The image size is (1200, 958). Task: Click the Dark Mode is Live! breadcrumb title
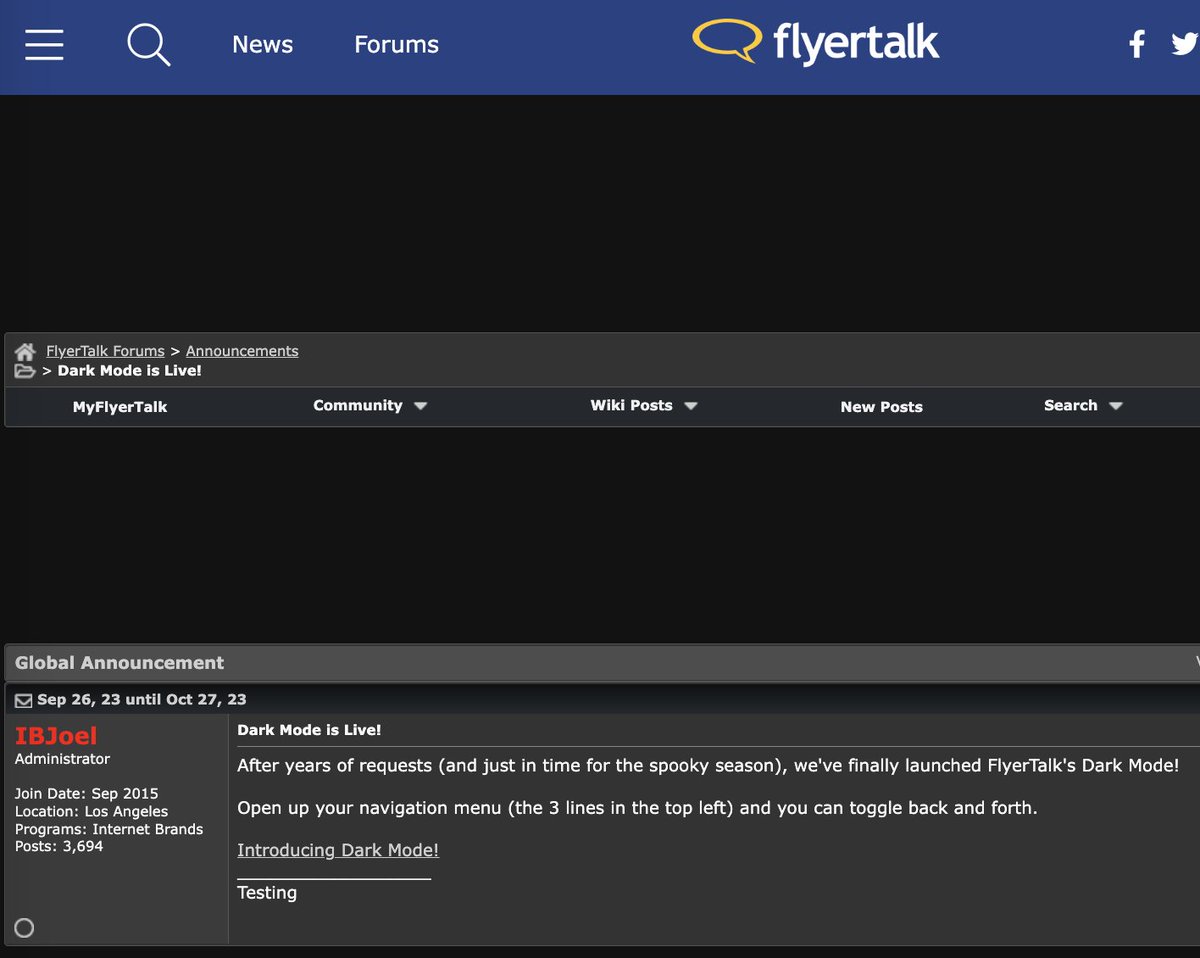click(x=130, y=371)
